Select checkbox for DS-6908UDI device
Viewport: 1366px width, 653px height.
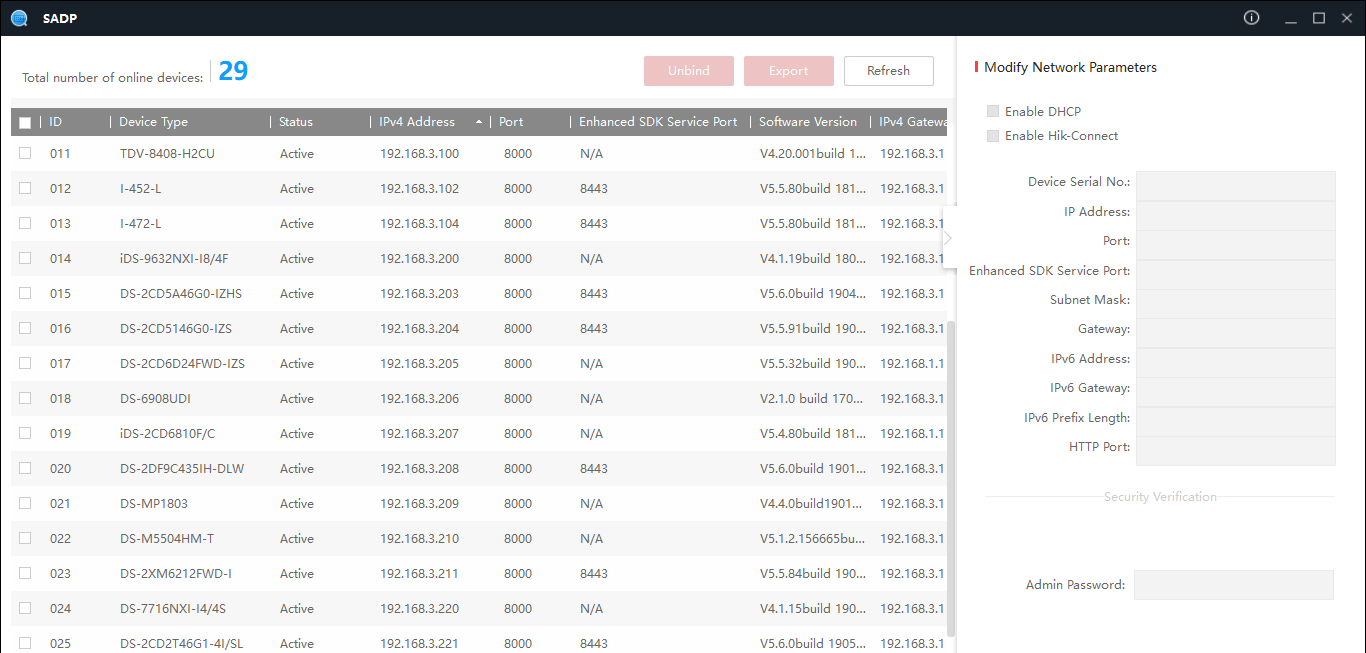[x=25, y=399]
